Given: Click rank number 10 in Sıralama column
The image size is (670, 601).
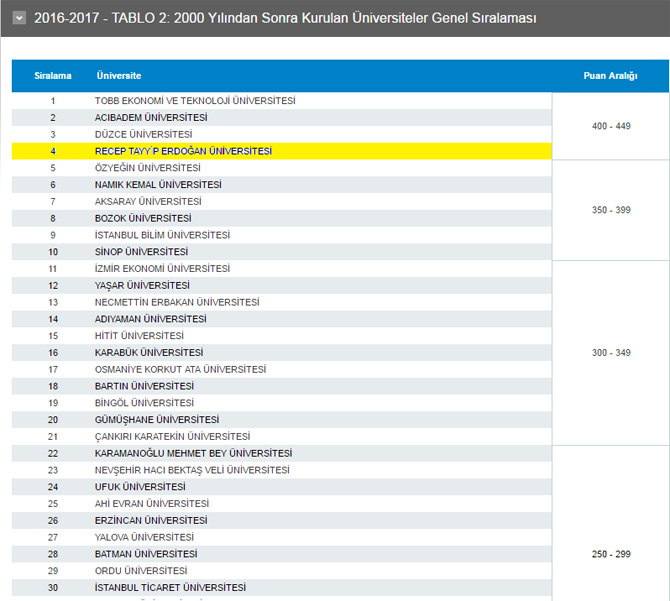Looking at the screenshot, I should click(x=53, y=252).
